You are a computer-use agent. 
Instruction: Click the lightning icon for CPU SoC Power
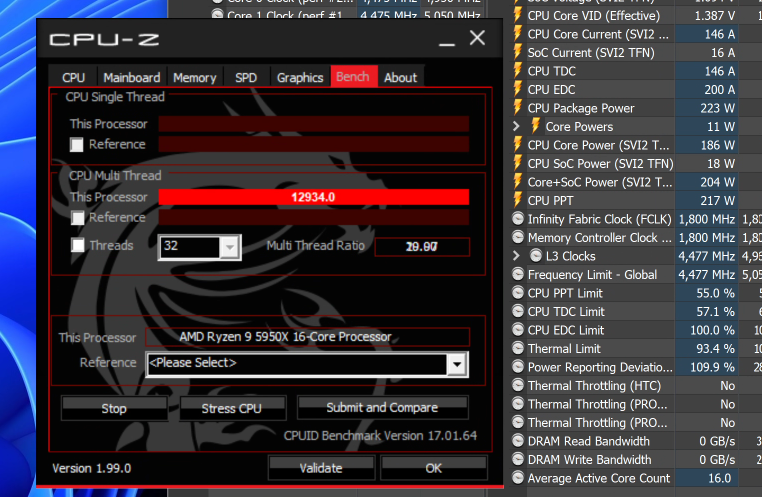pos(518,163)
